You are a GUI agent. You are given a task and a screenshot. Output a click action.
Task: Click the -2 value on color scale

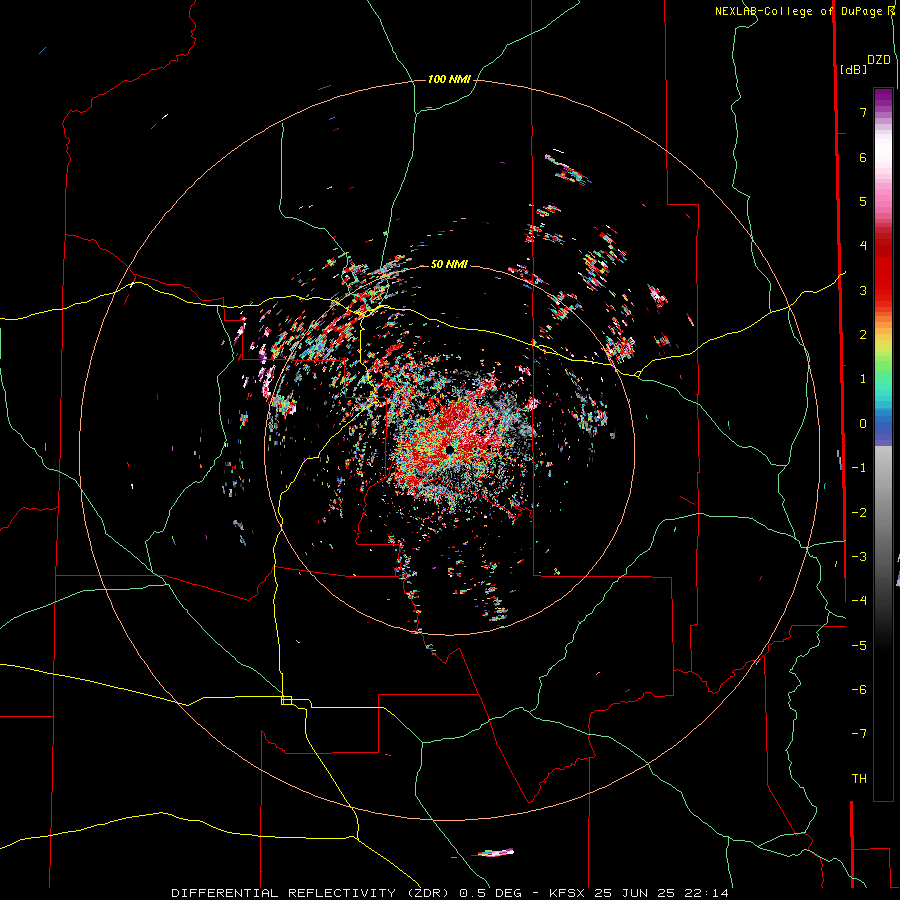click(859, 512)
